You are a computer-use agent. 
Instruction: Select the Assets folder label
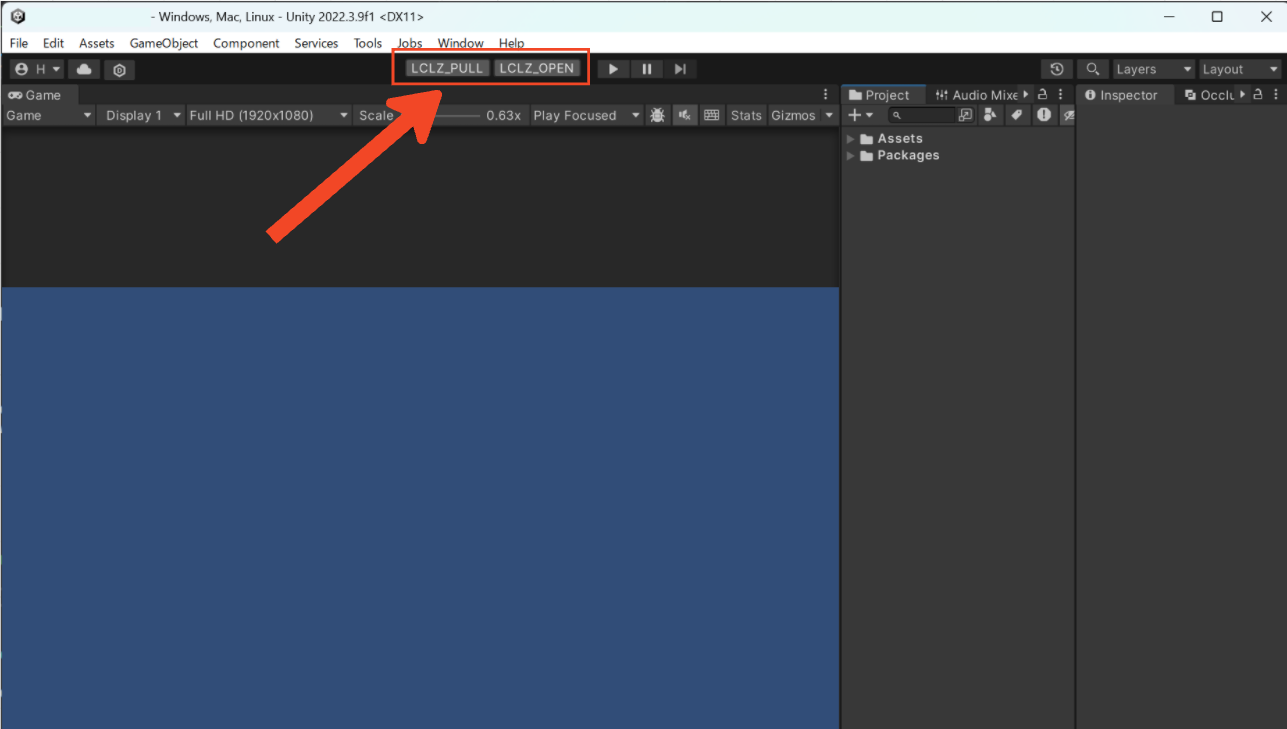[x=900, y=139]
